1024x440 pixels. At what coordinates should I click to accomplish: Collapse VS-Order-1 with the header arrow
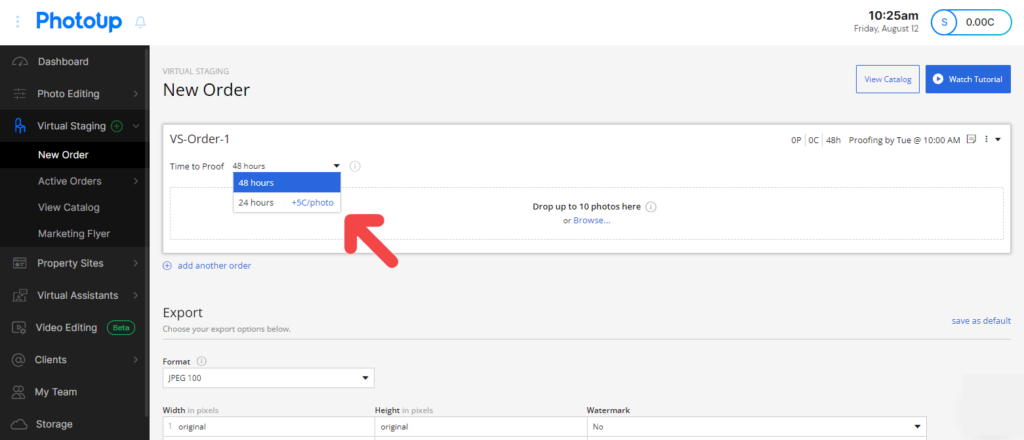tap(998, 139)
